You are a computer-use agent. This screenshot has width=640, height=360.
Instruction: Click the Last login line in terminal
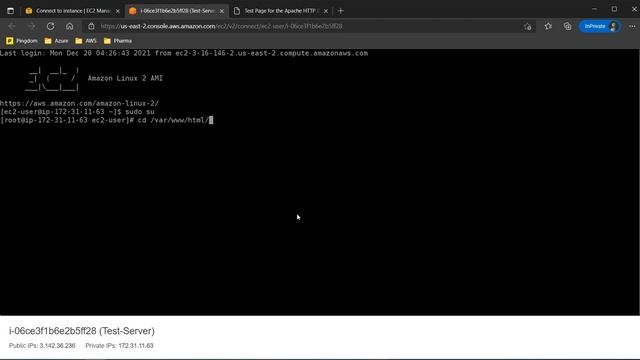point(184,53)
